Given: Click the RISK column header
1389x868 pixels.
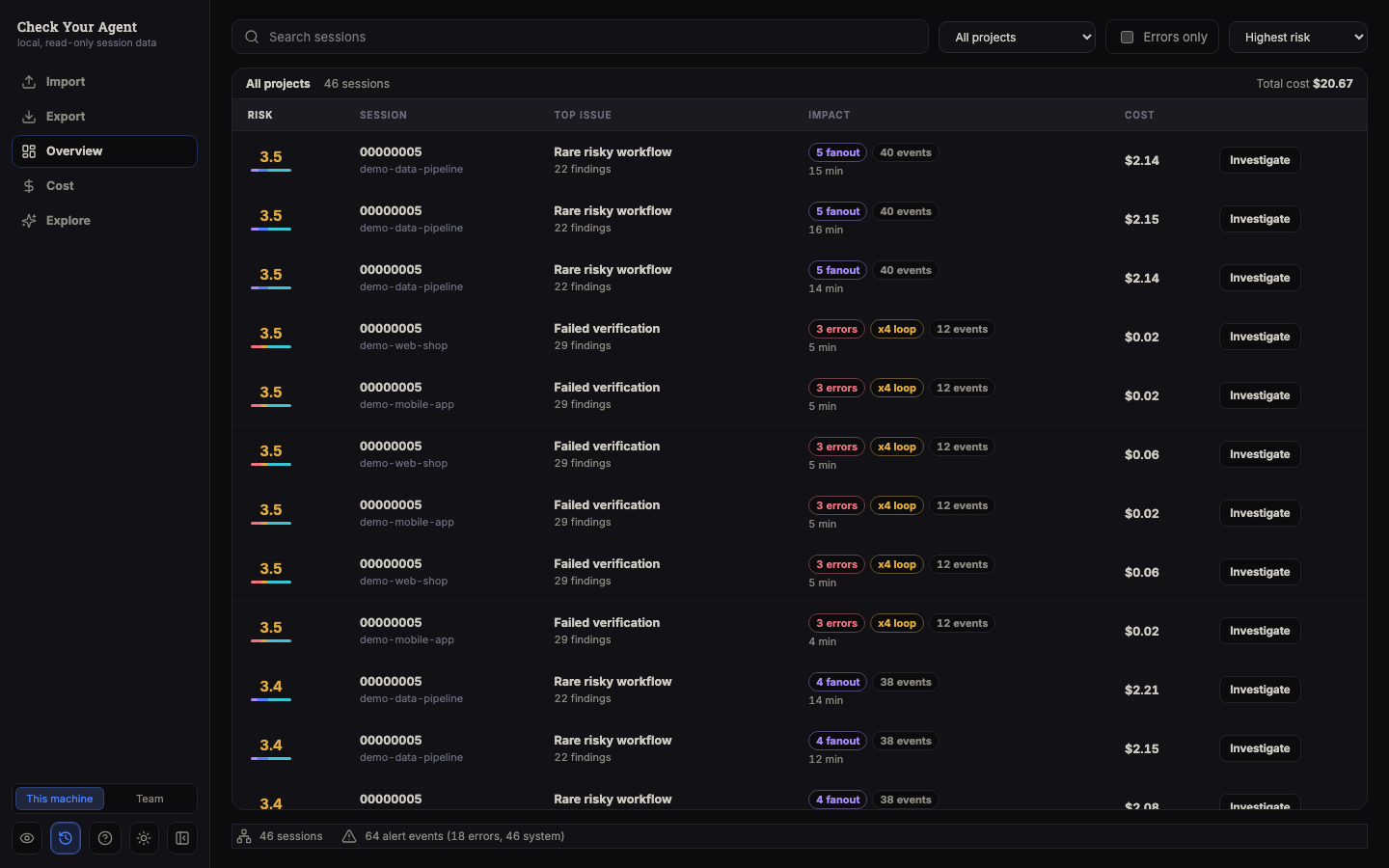Looking at the screenshot, I should pyautogui.click(x=260, y=115).
